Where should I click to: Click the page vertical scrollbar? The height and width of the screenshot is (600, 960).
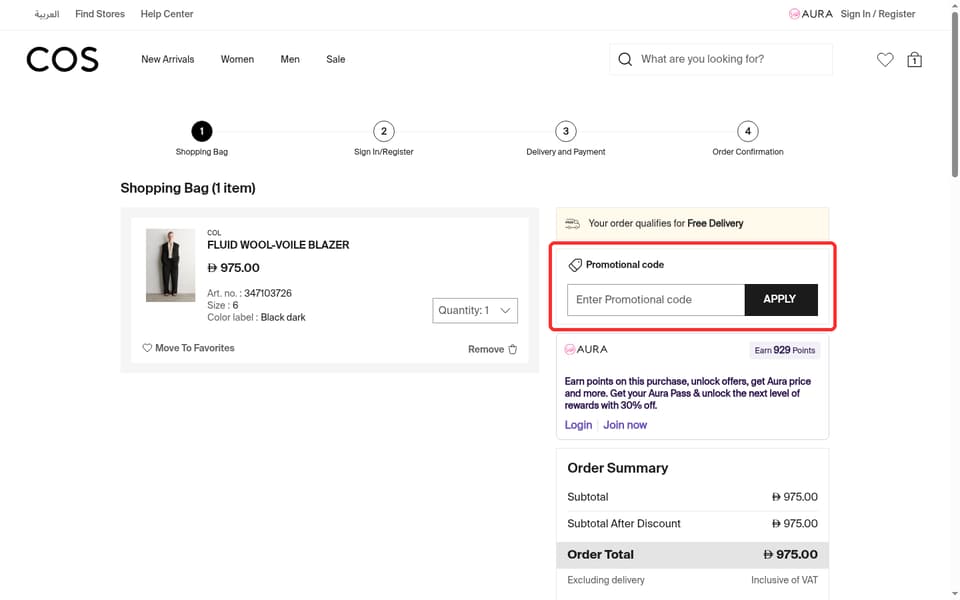954,95
